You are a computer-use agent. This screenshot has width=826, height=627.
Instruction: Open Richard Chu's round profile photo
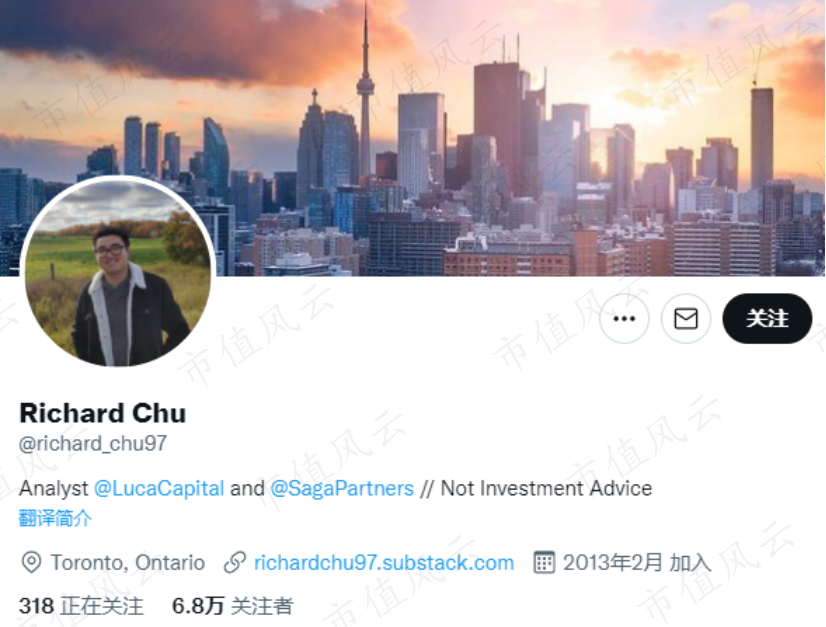[x=118, y=272]
